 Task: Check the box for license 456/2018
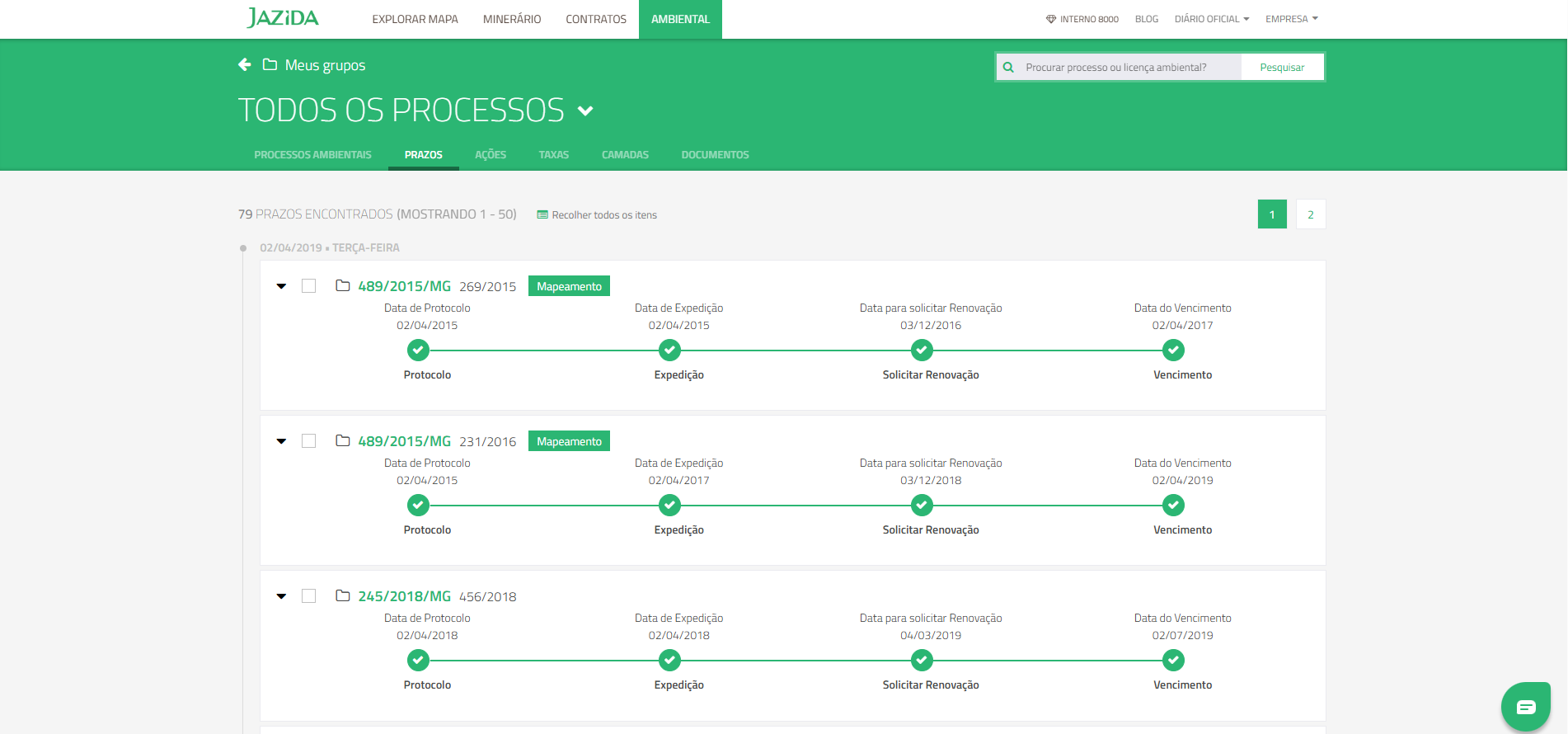point(309,596)
